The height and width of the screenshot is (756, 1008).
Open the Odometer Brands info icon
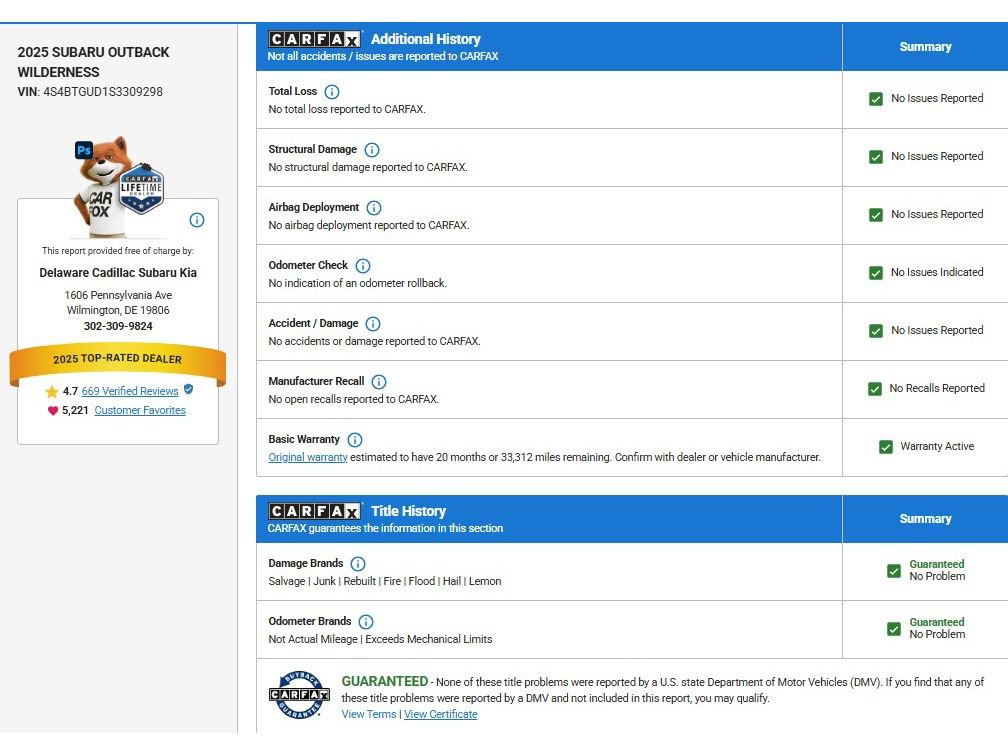[x=366, y=622]
